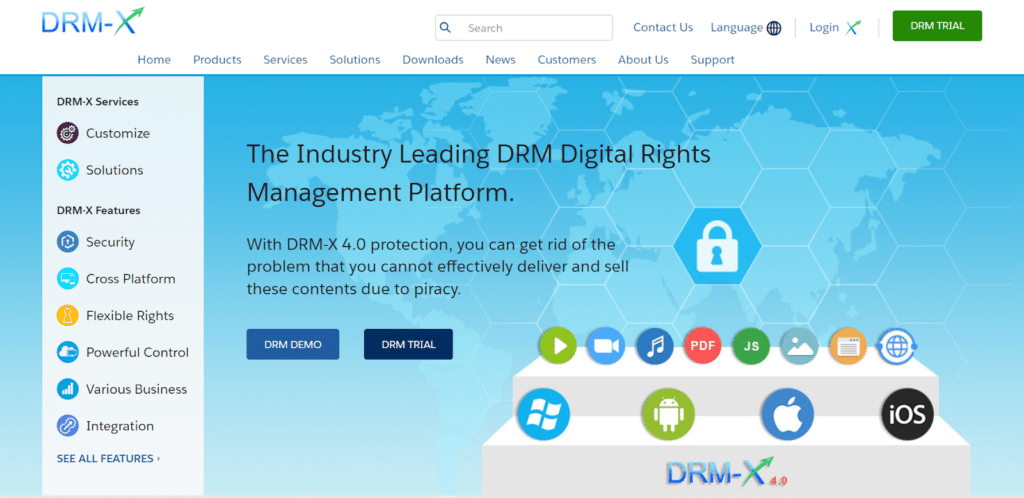The width and height of the screenshot is (1024, 498).
Task: Click the dark blue DRM TRIAL banner button
Action: pyautogui.click(x=408, y=344)
